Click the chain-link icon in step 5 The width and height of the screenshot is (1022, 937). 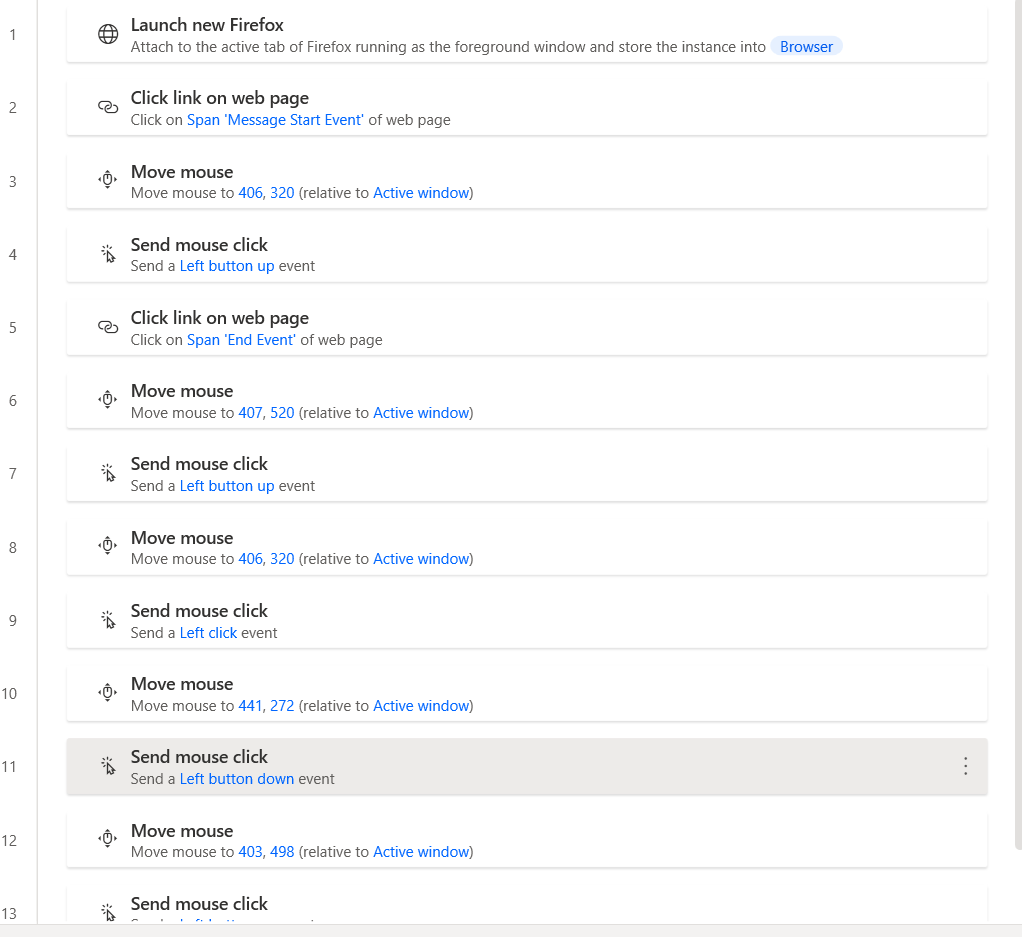click(x=108, y=326)
